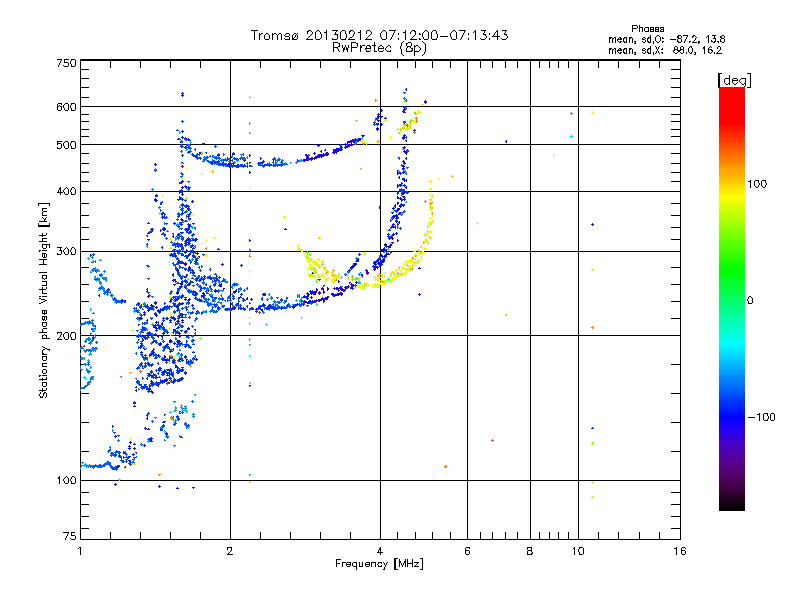
Task: Click the 'Phases' header text
Action: pos(647,29)
